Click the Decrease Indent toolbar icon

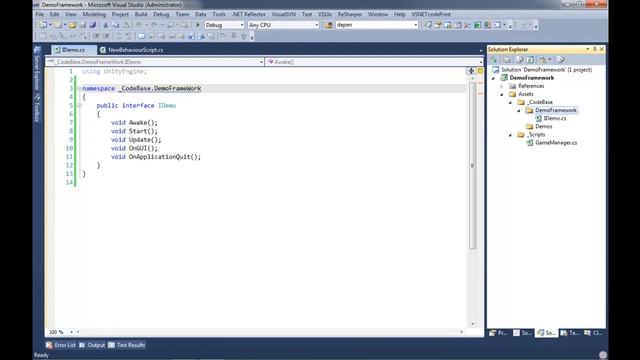[96, 36]
